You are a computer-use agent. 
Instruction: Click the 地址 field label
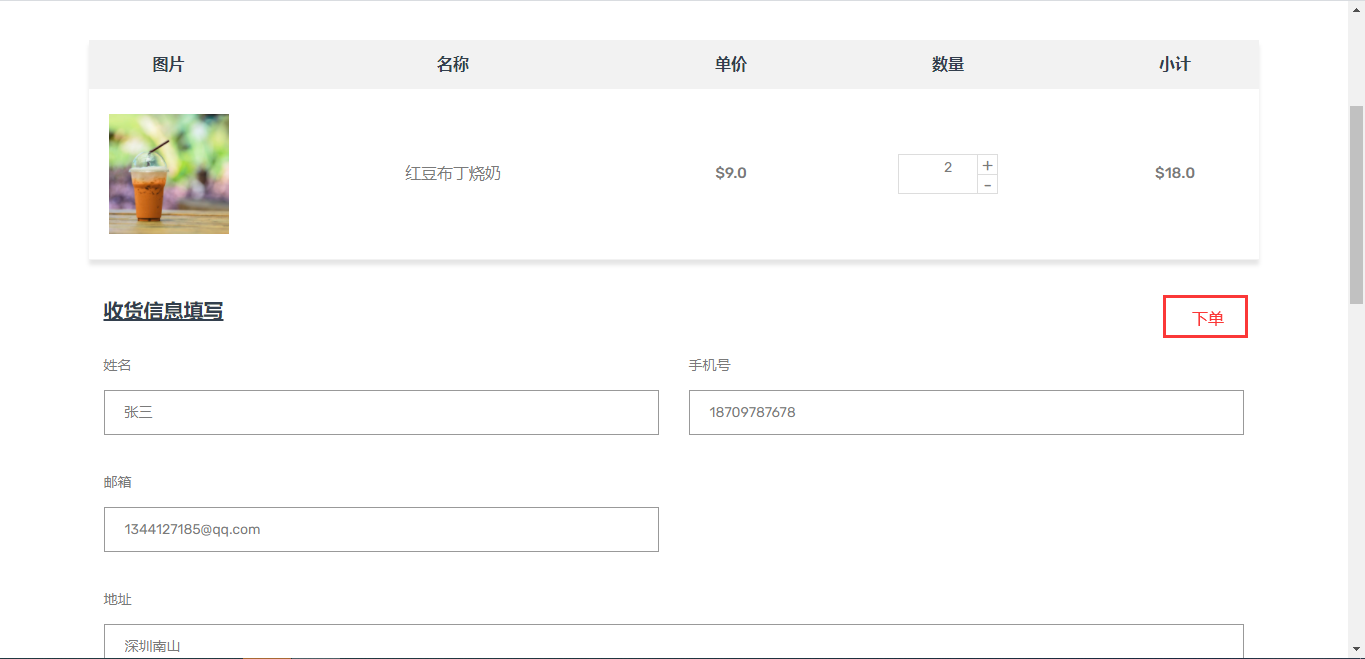[x=118, y=599]
